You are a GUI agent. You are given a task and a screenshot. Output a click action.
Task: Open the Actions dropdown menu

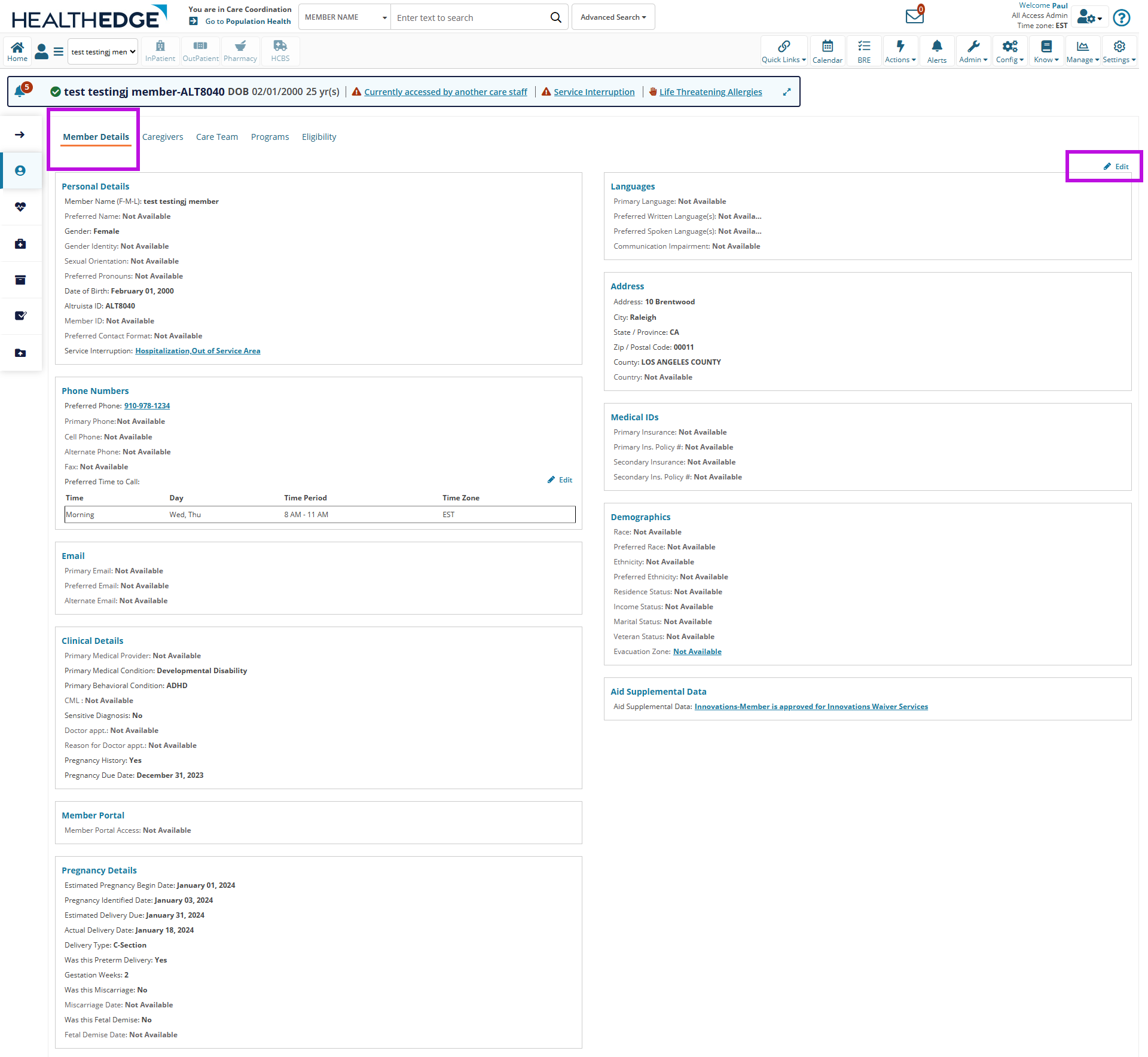(900, 51)
